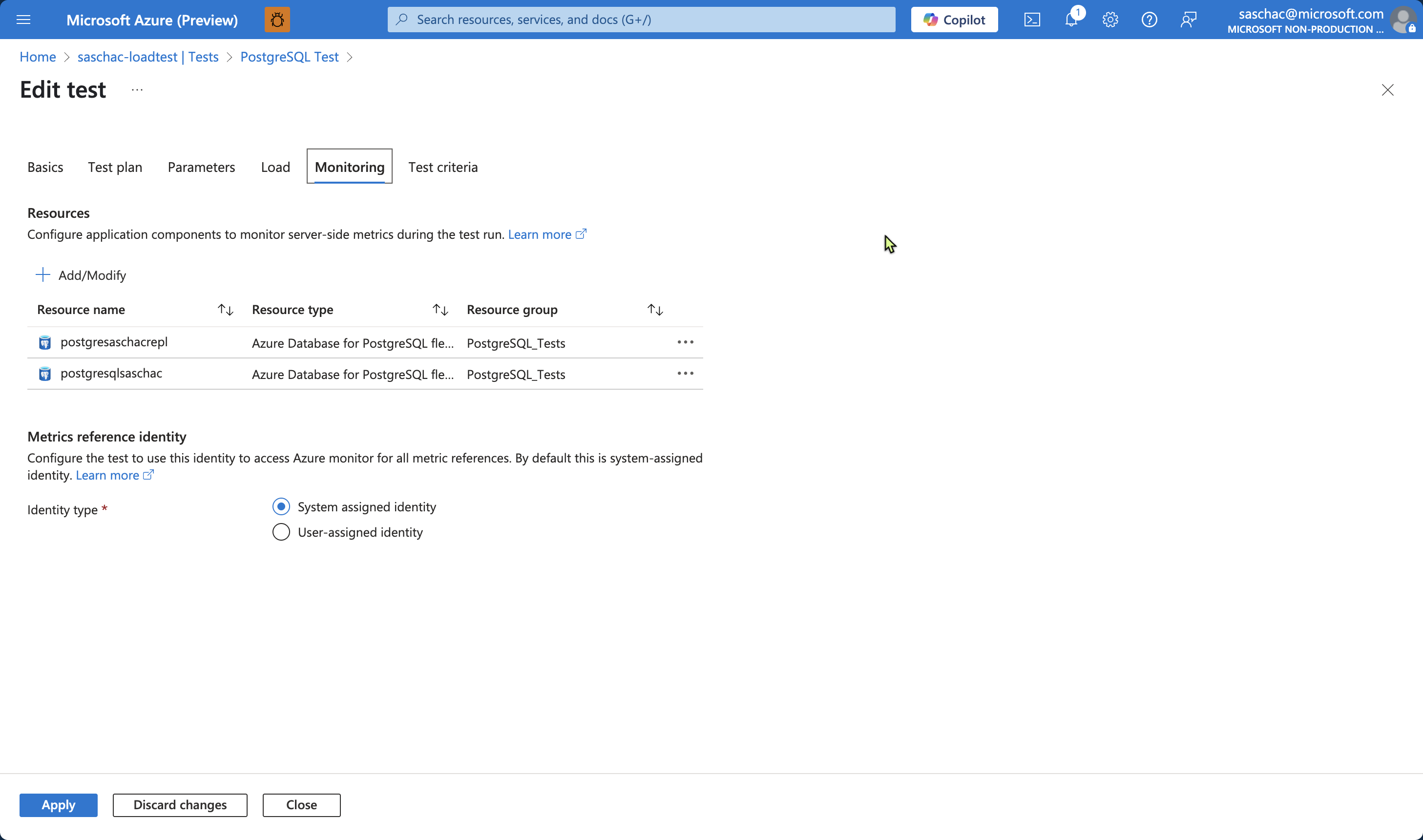
Task: Select postgresaschacrepl resource name
Action: coord(114,342)
